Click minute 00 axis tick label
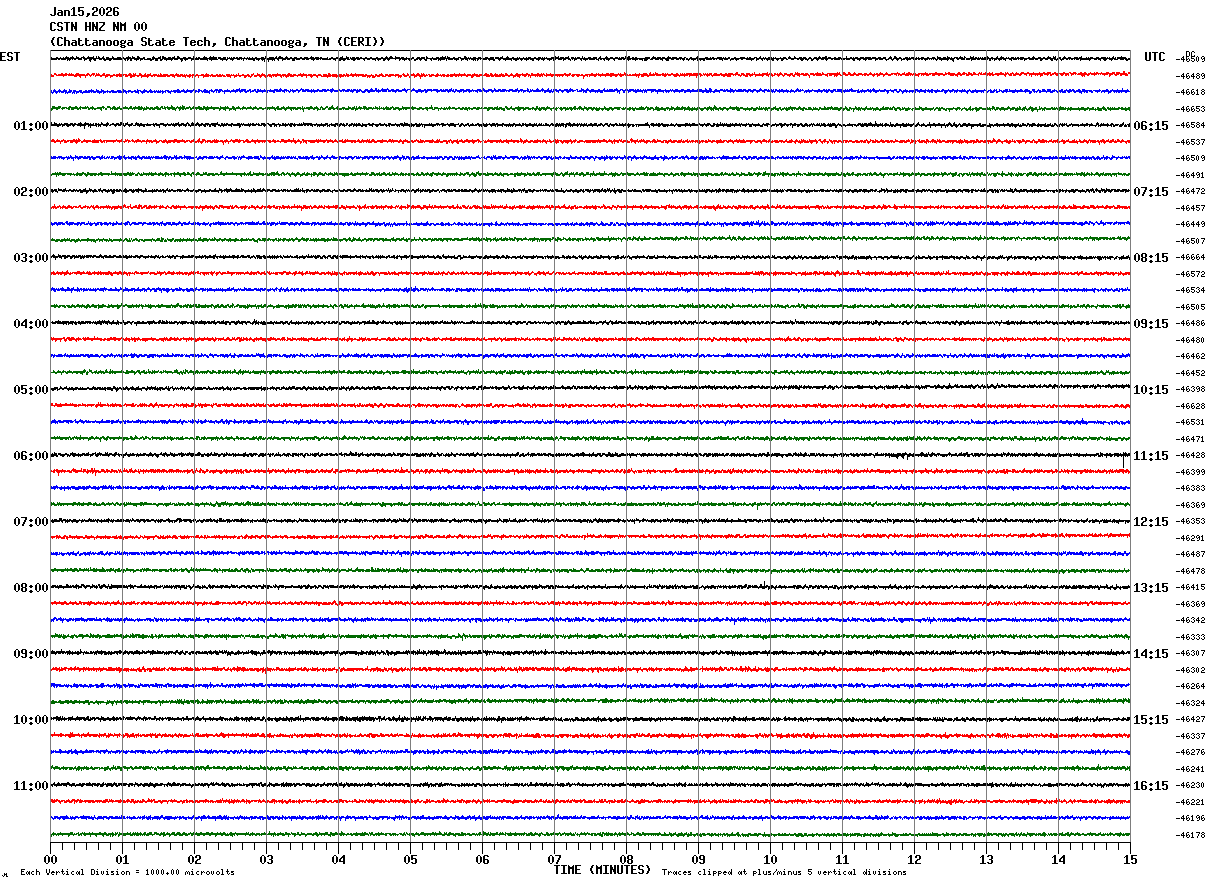 [50, 859]
